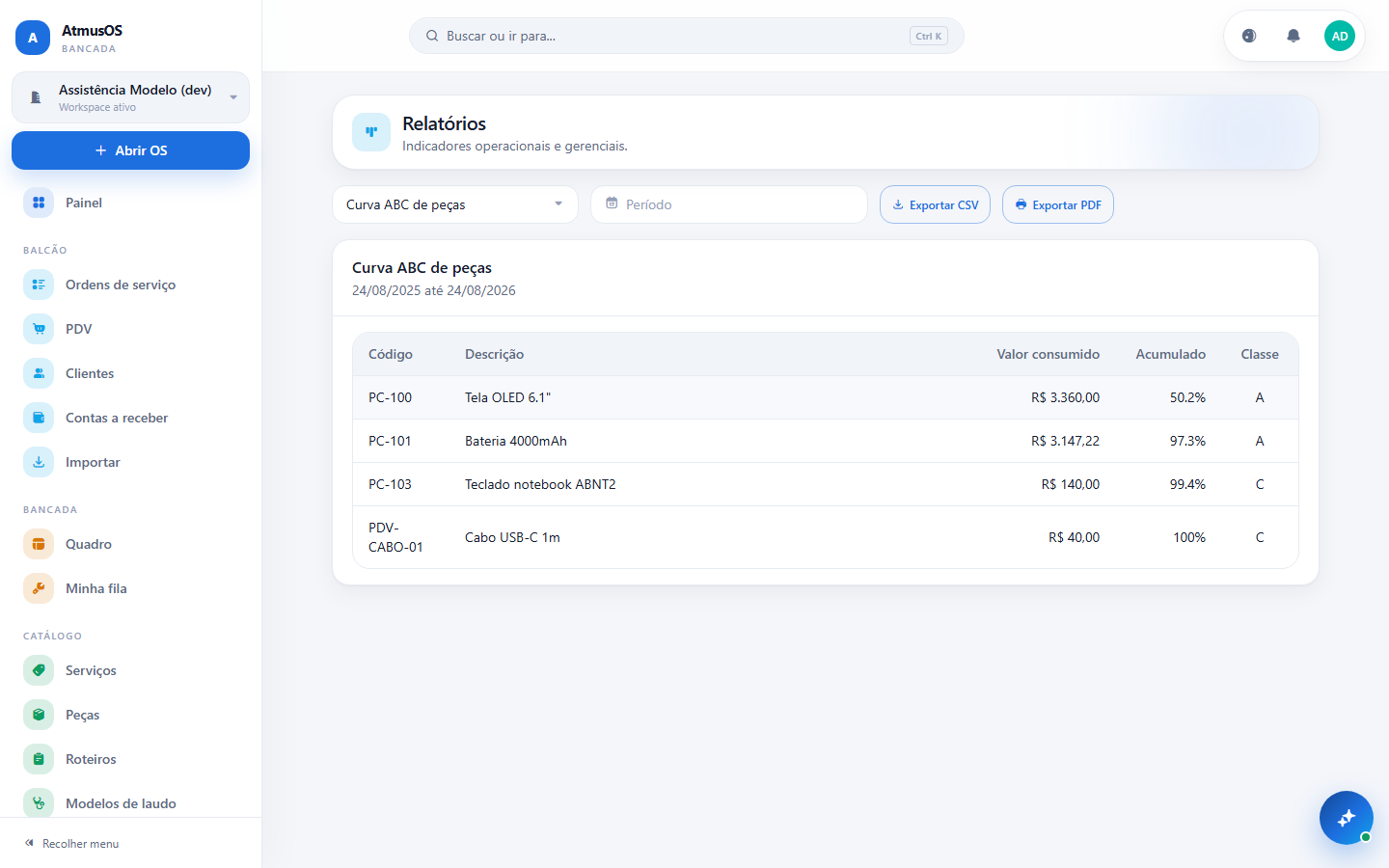The width and height of the screenshot is (1389, 868).
Task: Click the Importar download icon
Action: (x=39, y=462)
